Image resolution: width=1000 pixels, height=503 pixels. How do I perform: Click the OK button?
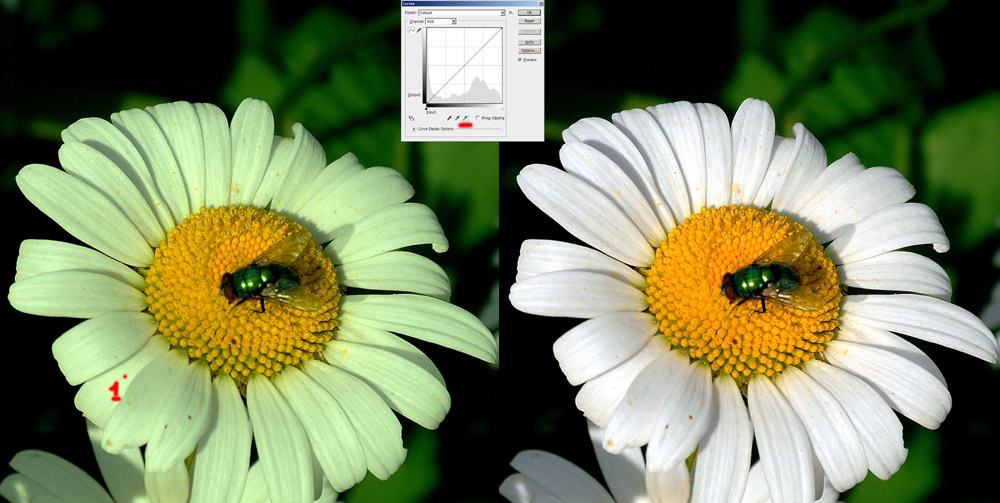(x=529, y=13)
